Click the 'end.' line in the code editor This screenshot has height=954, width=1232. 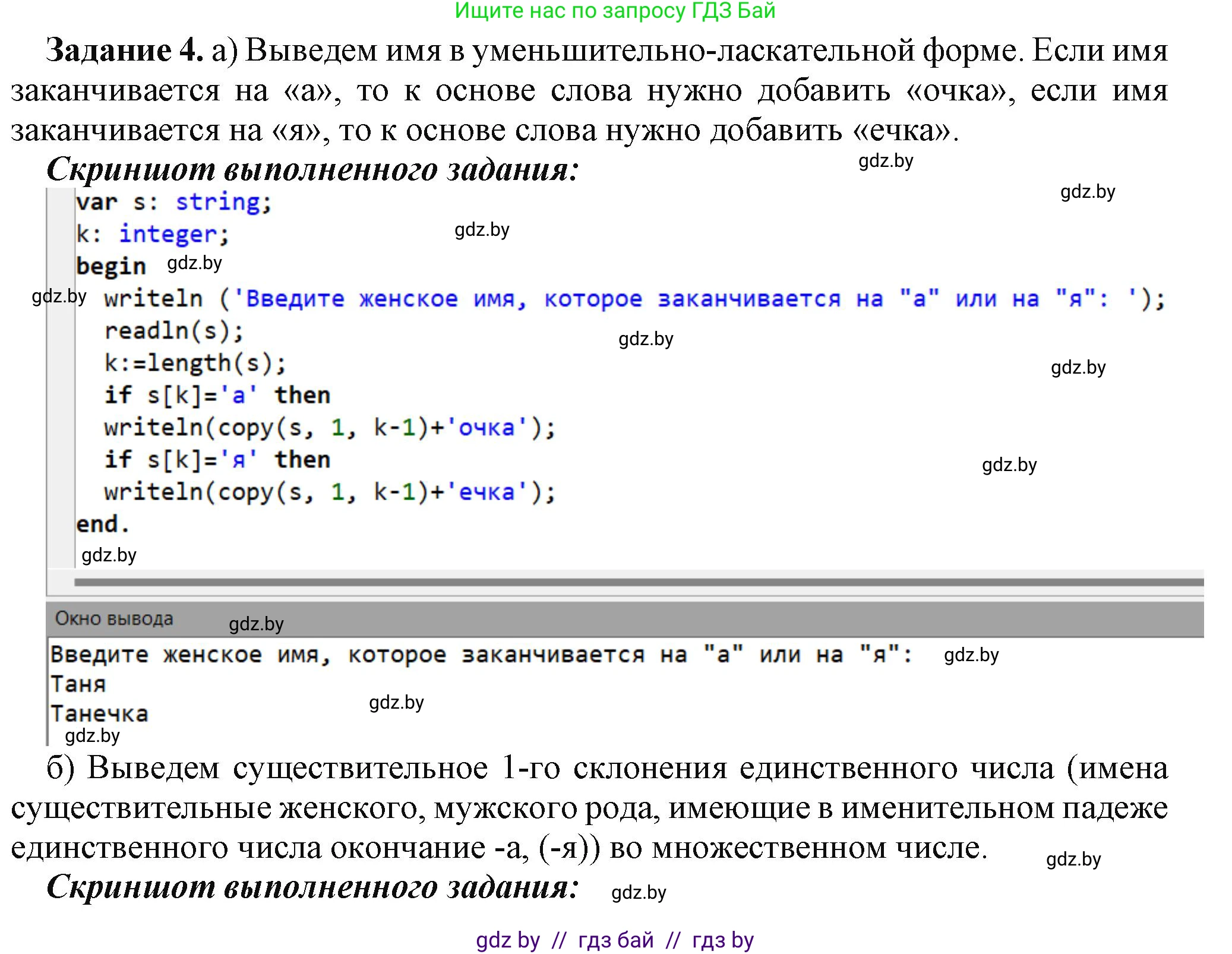[x=102, y=525]
